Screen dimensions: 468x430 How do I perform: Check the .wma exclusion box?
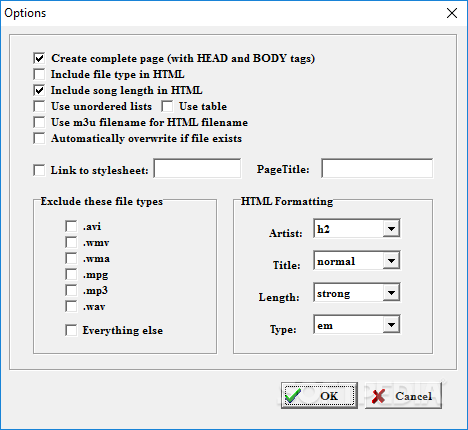point(71,258)
